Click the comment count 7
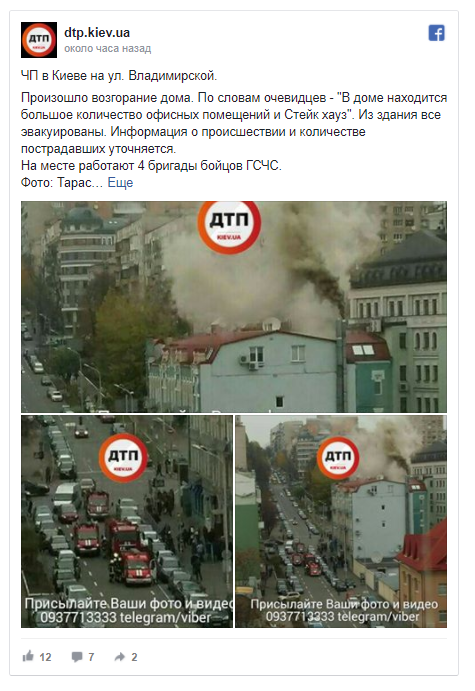Image resolution: width=475 pixels, height=691 pixels. pyautogui.click(x=91, y=657)
